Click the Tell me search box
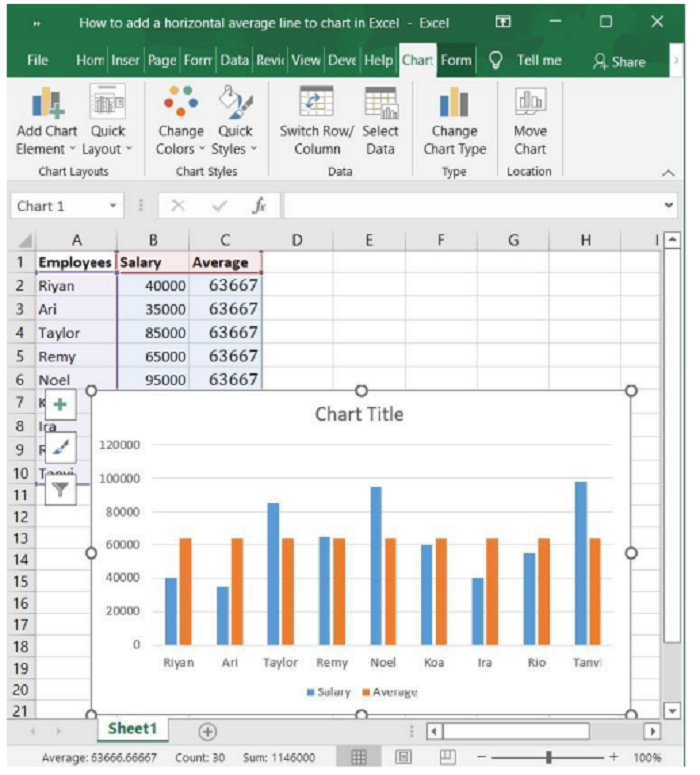The height and width of the screenshot is (775, 700). click(539, 60)
